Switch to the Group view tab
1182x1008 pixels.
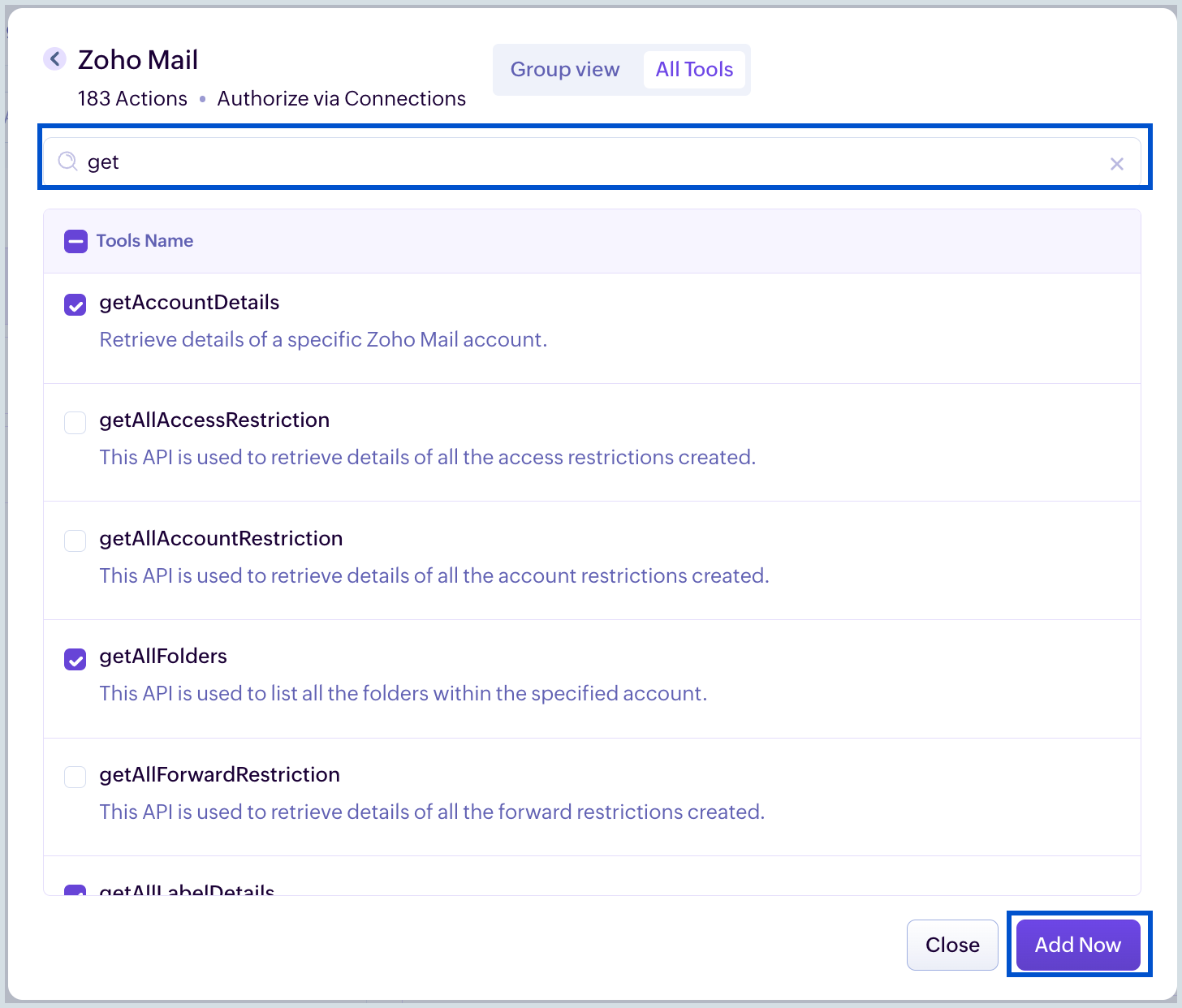pos(565,70)
